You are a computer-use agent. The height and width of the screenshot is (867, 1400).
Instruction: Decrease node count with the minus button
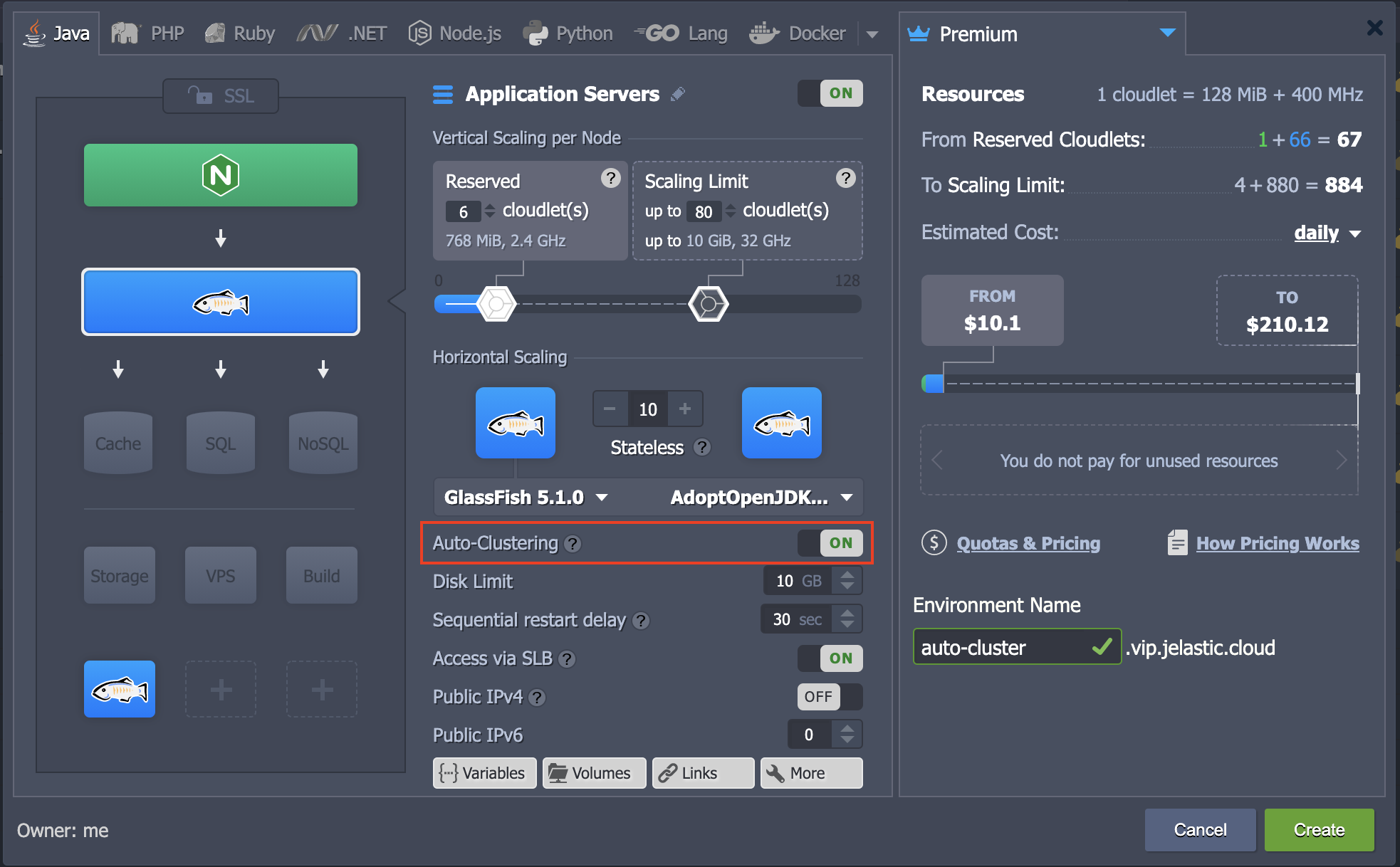click(x=610, y=409)
